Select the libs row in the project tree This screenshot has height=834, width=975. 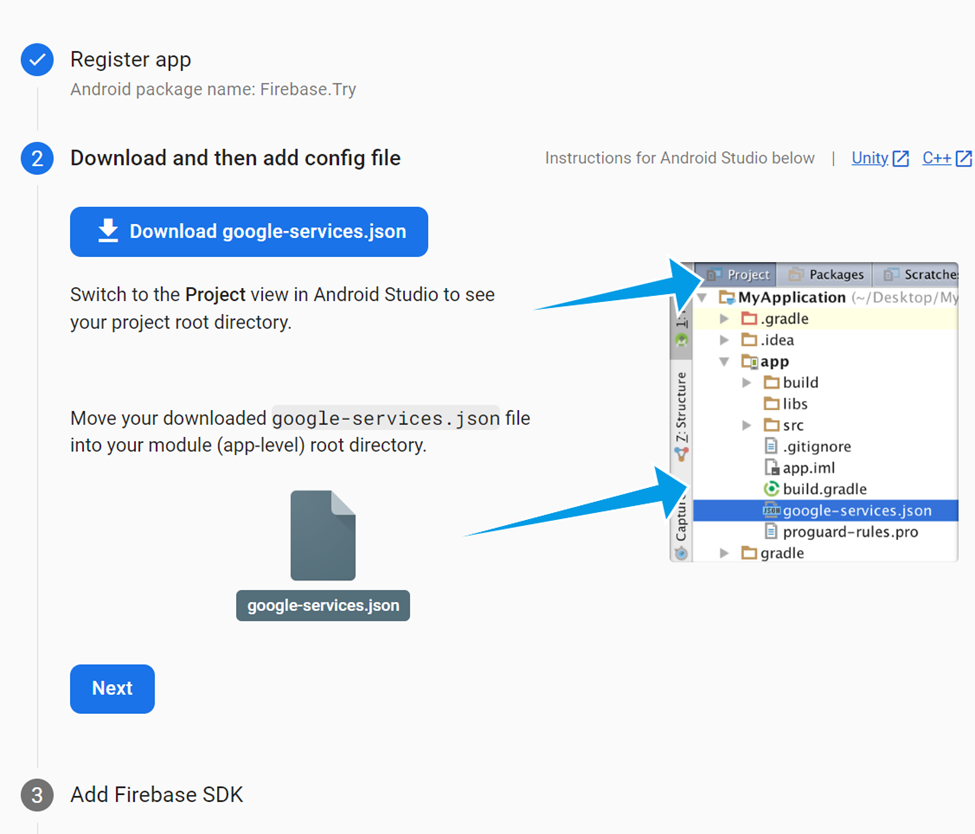coord(826,404)
